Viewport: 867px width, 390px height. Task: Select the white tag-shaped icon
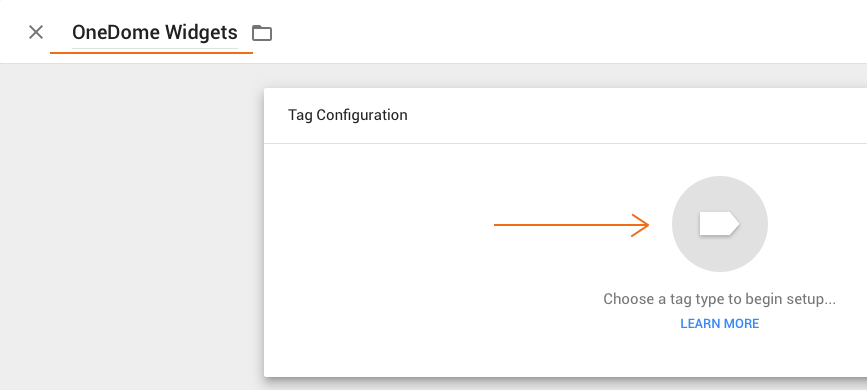[719, 224]
